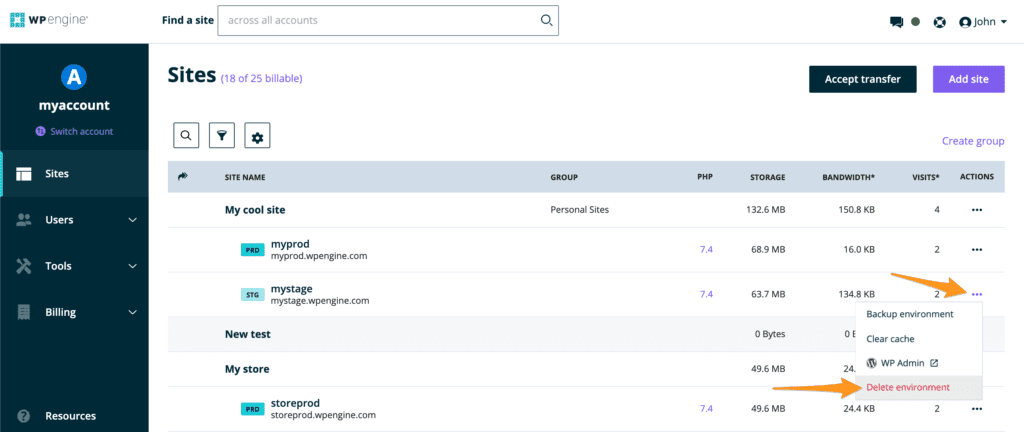This screenshot has width=1024, height=432.
Task: Select Delete environment from the menu
Action: tap(908, 387)
